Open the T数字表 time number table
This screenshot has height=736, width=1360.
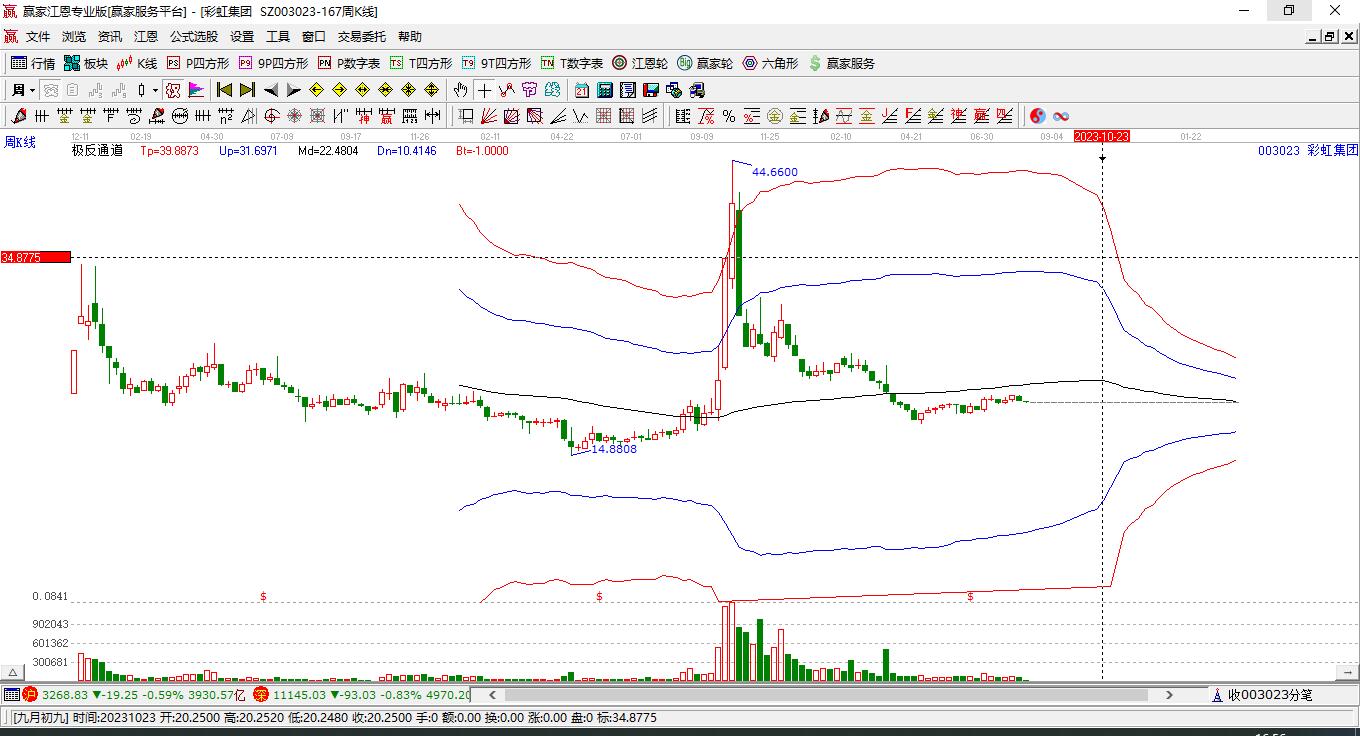tap(572, 63)
